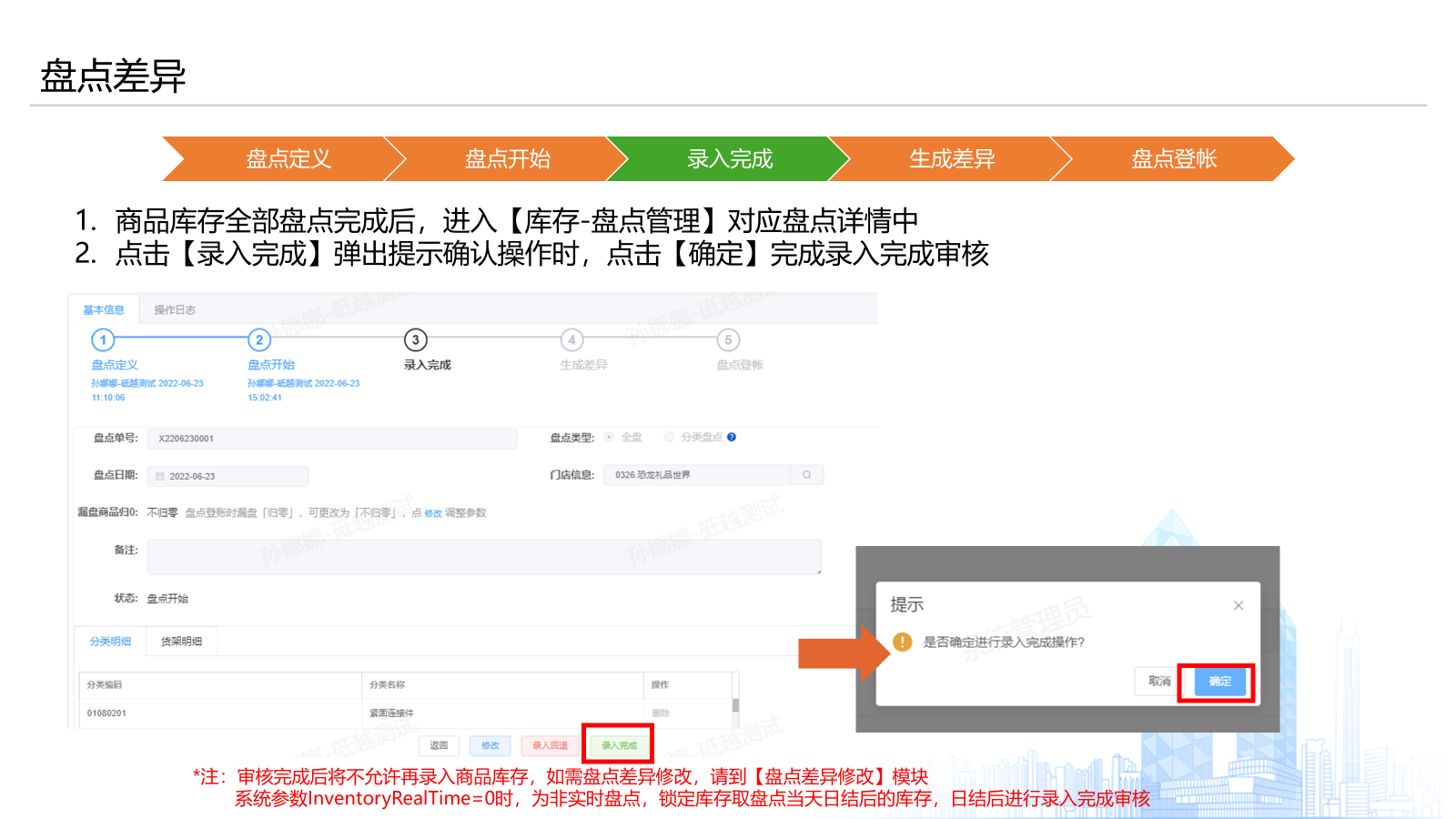
Task: Confirm with 确定 in the 提示 dialog
Action: point(1220,682)
